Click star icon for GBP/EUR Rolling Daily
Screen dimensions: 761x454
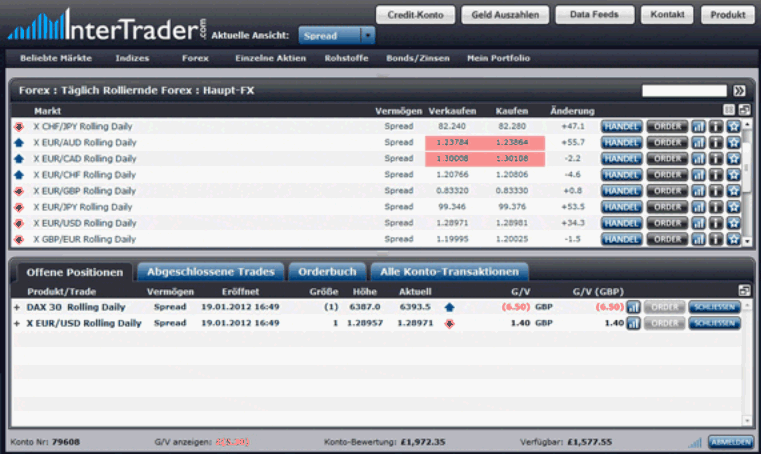point(733,239)
